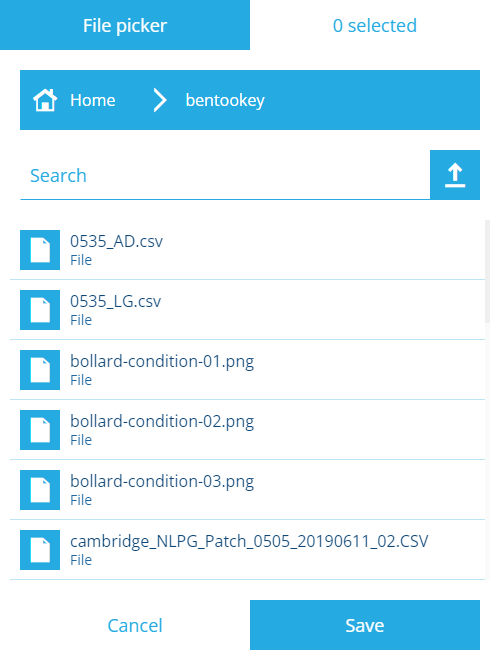Click the Save button

(x=365, y=625)
